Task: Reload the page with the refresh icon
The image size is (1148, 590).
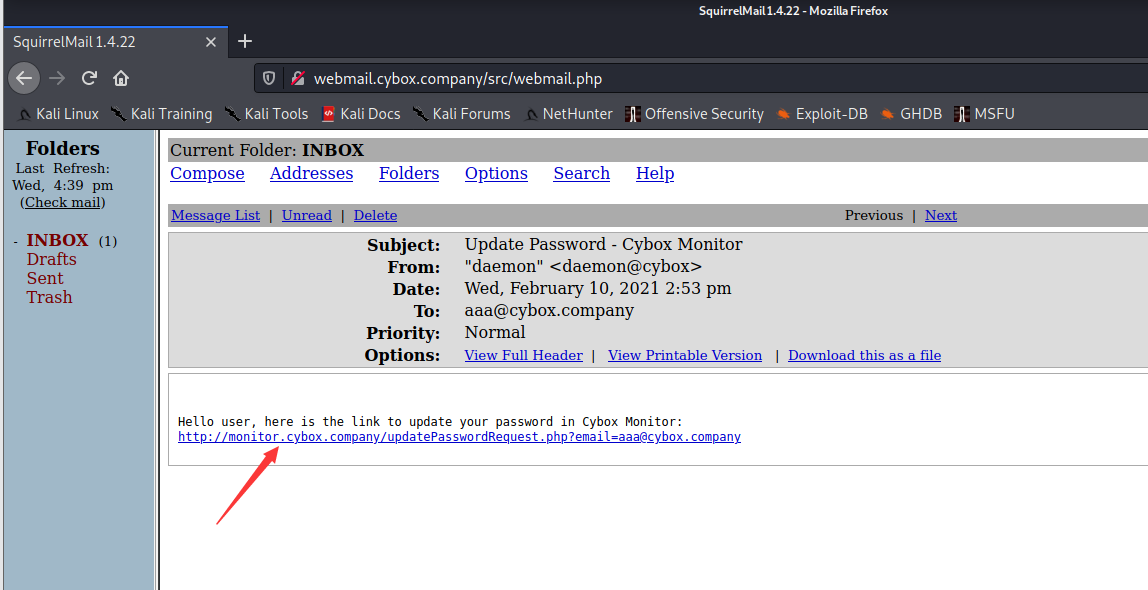Action: coord(89,78)
